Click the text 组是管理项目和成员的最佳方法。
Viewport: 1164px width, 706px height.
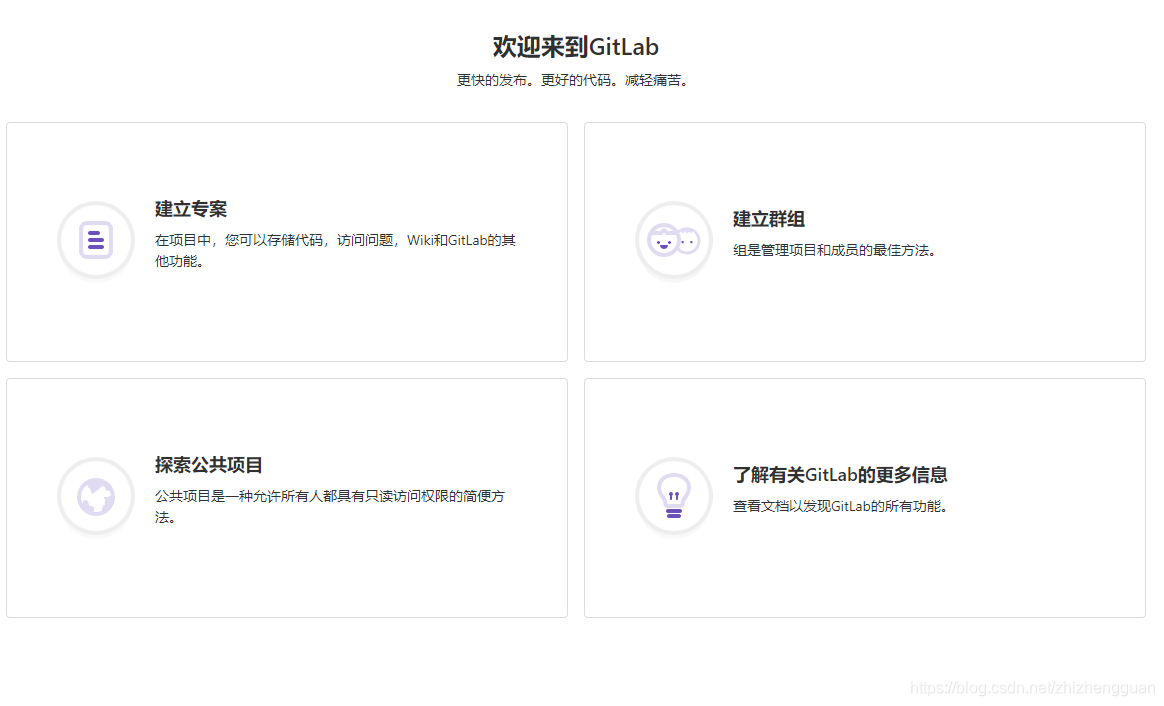[837, 251]
